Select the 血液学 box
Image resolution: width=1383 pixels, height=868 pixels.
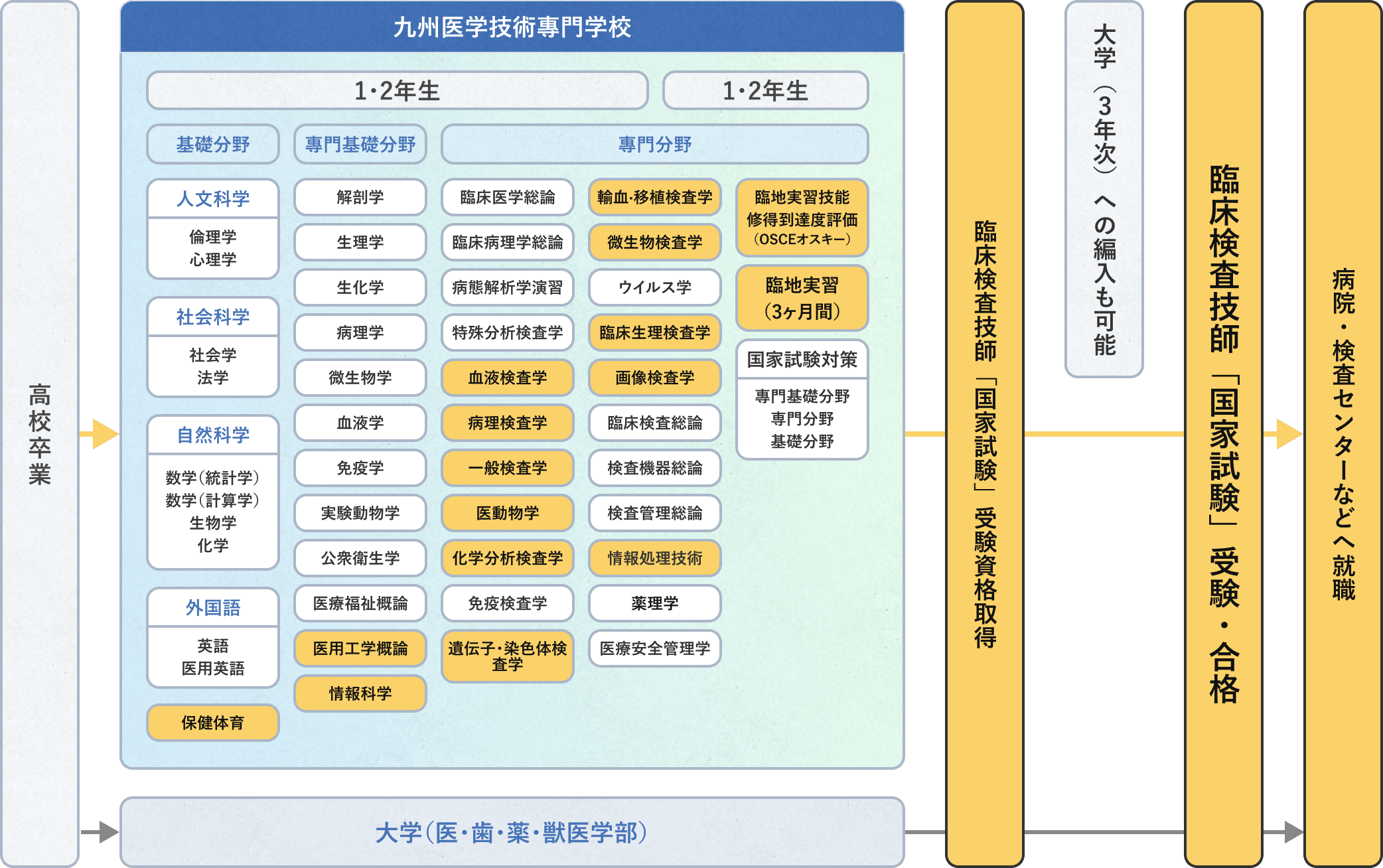(x=360, y=423)
